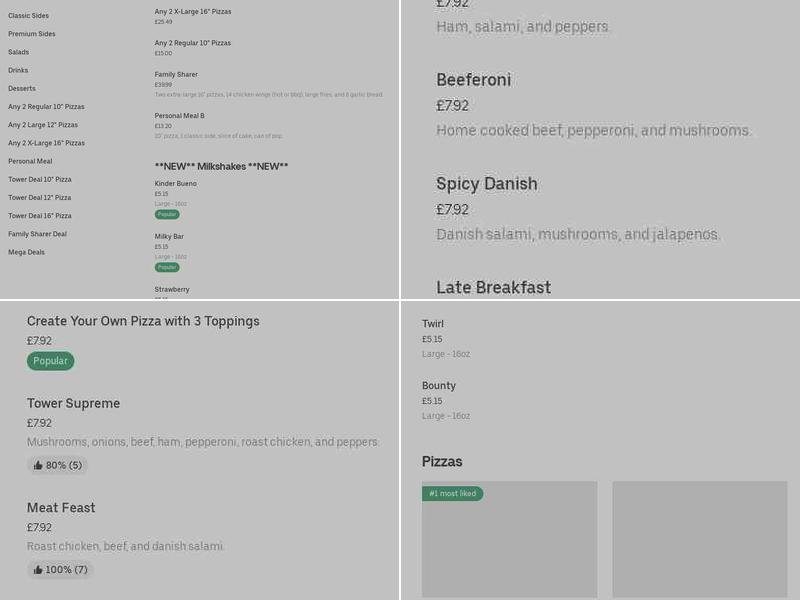Click the Popular badge under Milky Bar
The image size is (800, 600).
pos(167,267)
